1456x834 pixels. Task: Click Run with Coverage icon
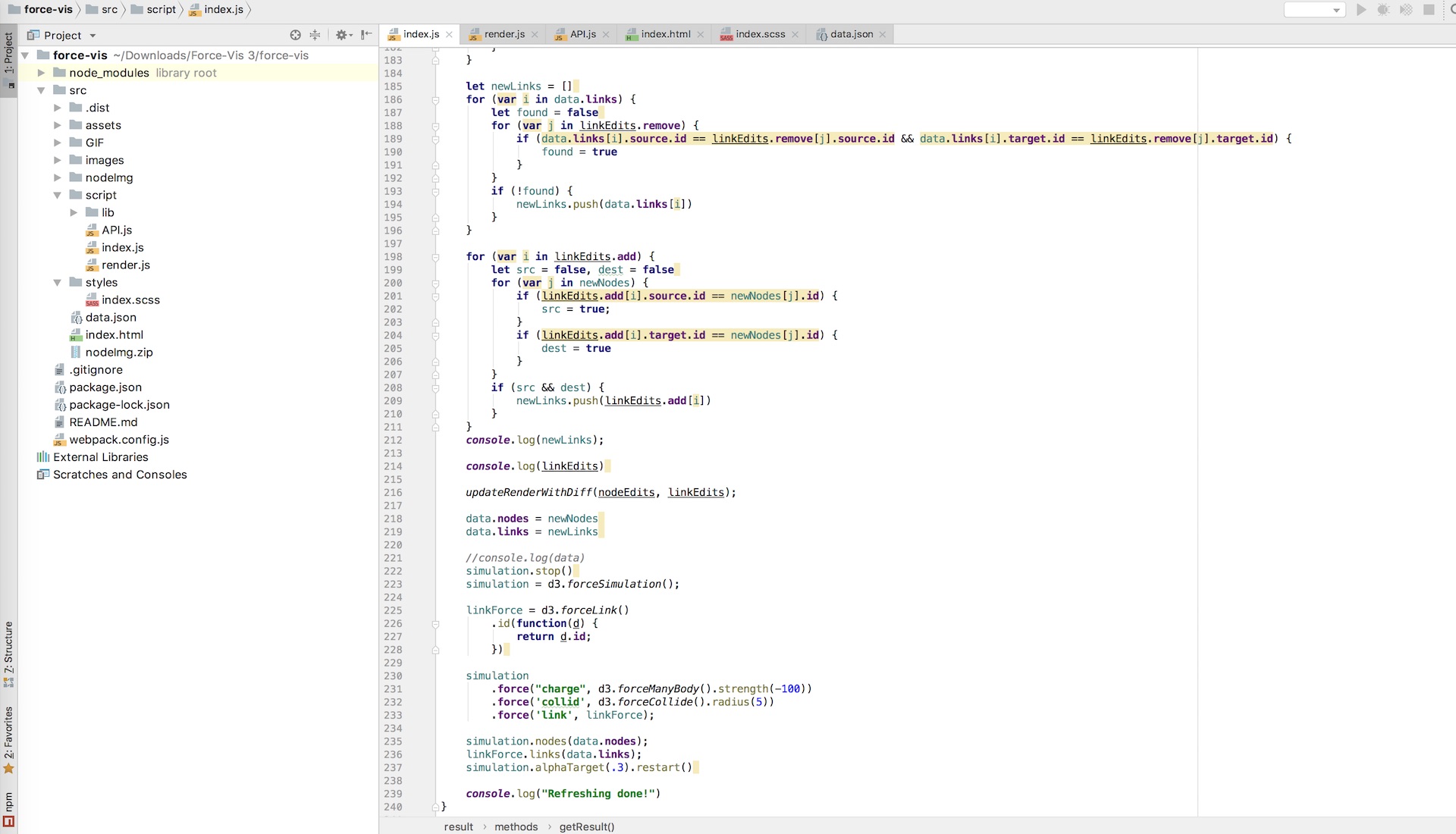click(x=1406, y=10)
